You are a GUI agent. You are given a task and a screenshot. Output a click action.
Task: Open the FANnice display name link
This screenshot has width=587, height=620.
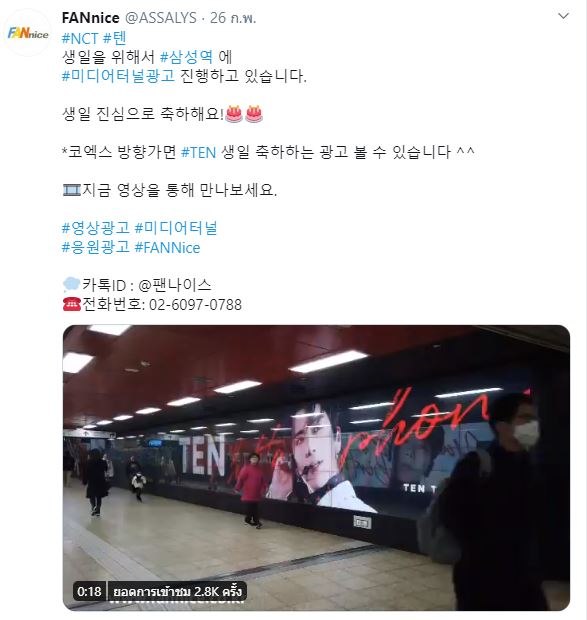[91, 18]
